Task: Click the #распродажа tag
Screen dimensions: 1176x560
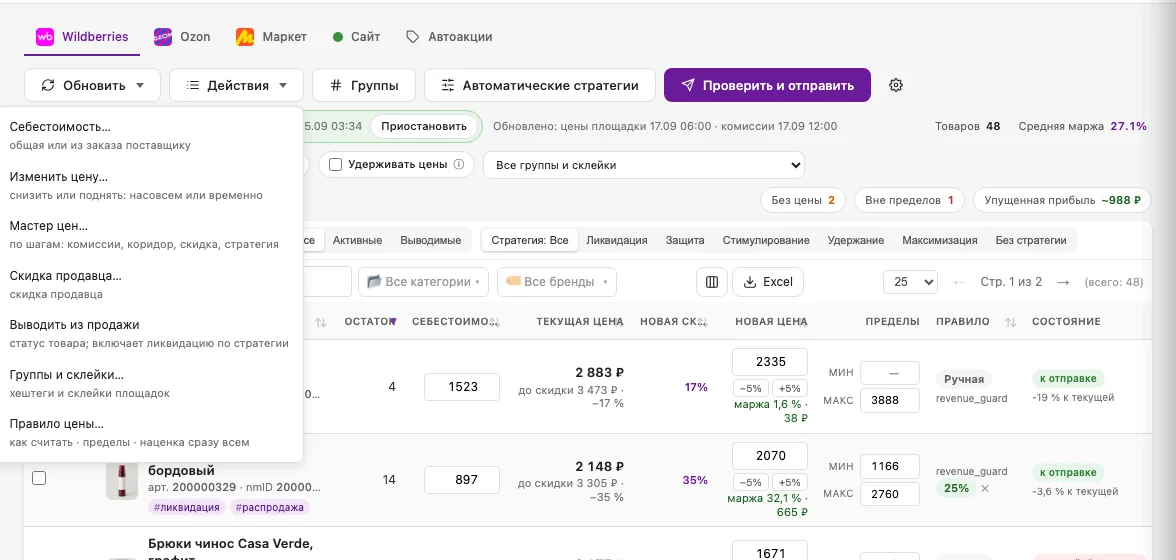Action: tap(269, 508)
